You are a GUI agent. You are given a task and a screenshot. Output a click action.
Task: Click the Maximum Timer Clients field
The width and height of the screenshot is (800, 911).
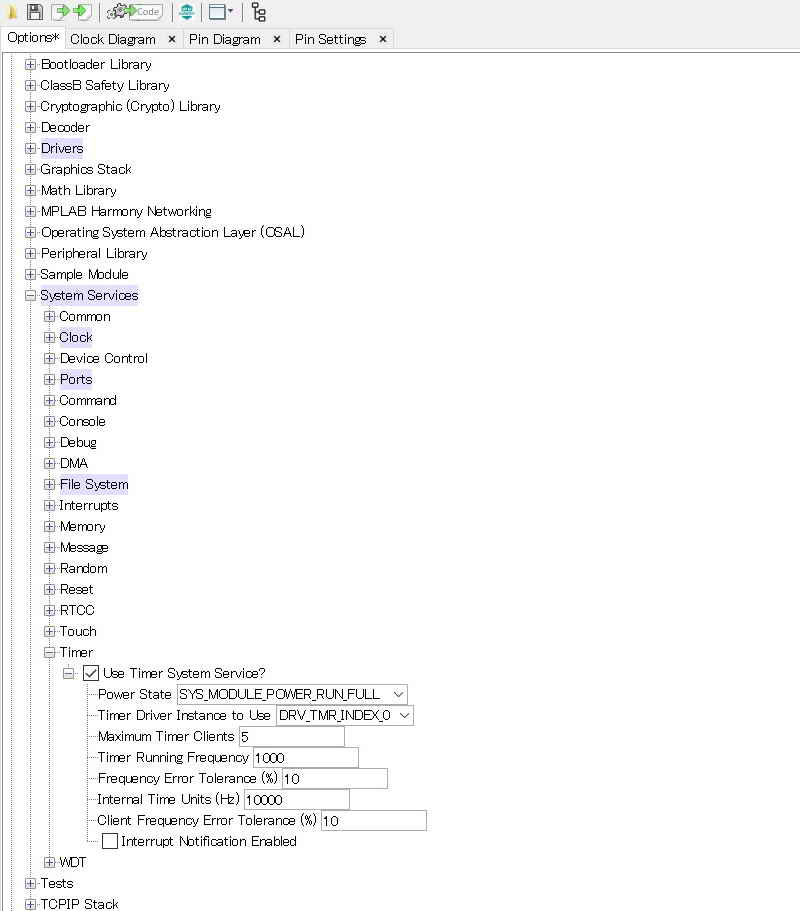292,737
